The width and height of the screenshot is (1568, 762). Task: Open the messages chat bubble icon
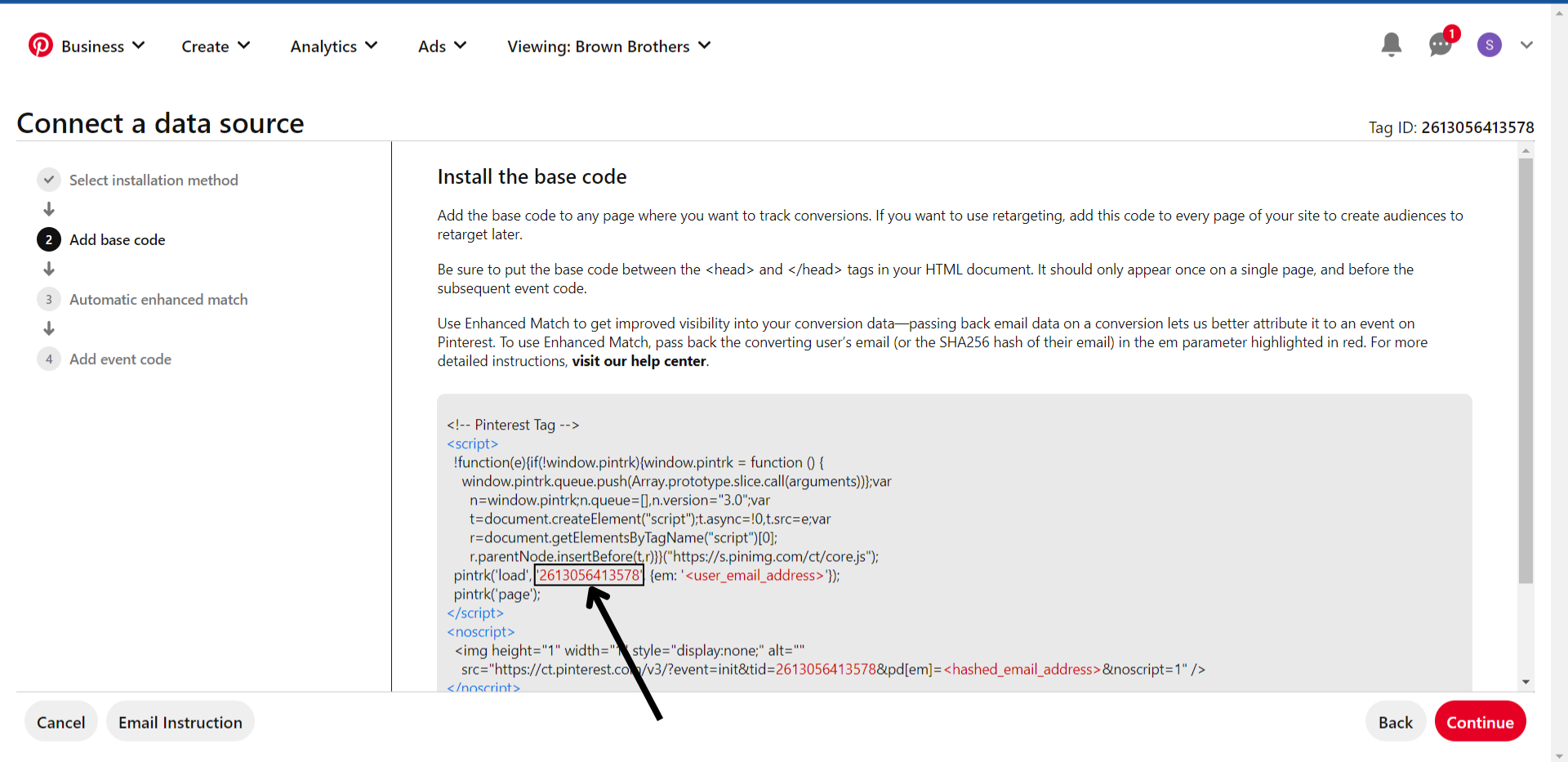[1441, 45]
